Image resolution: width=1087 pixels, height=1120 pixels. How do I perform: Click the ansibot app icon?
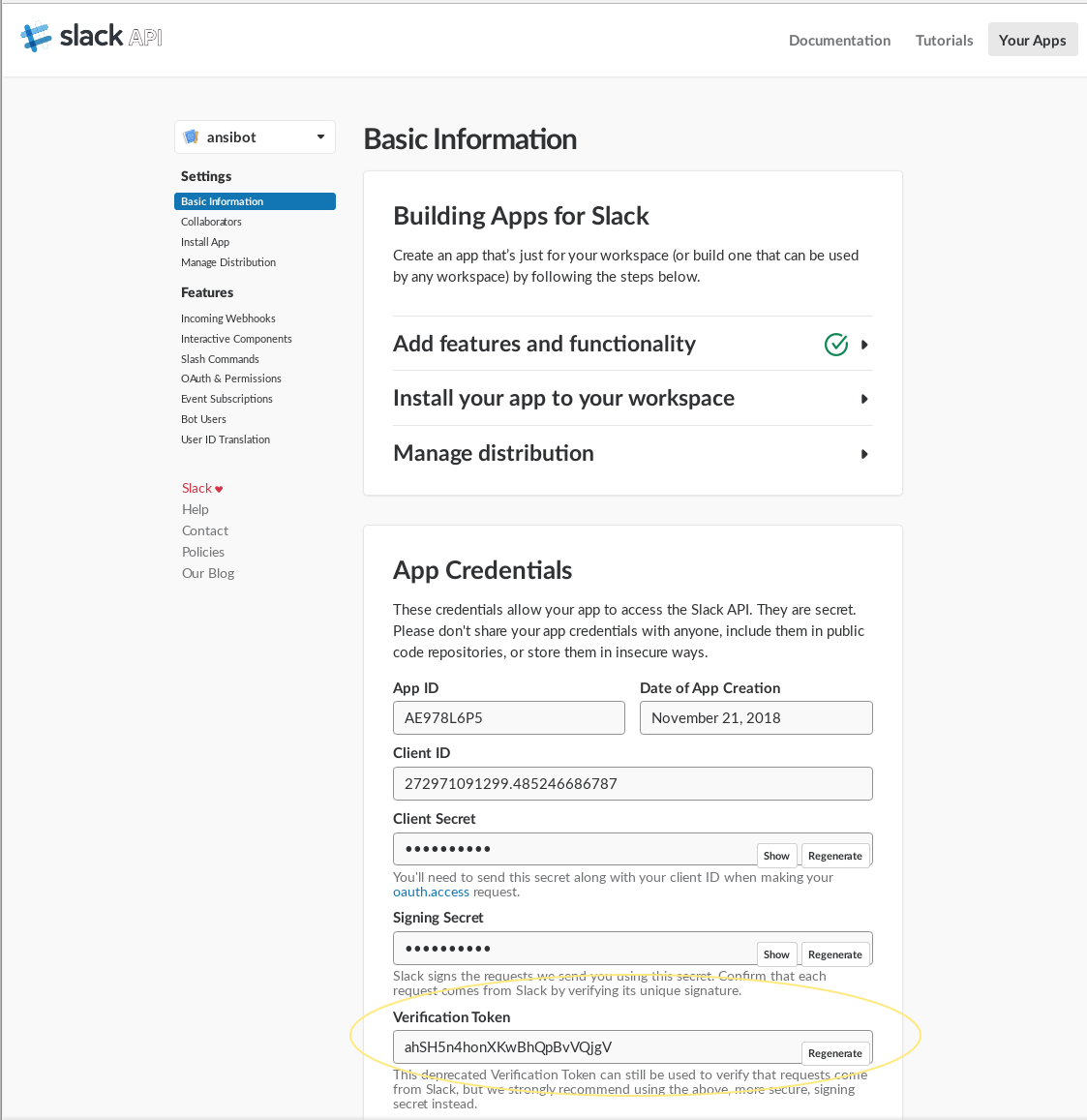pos(192,137)
